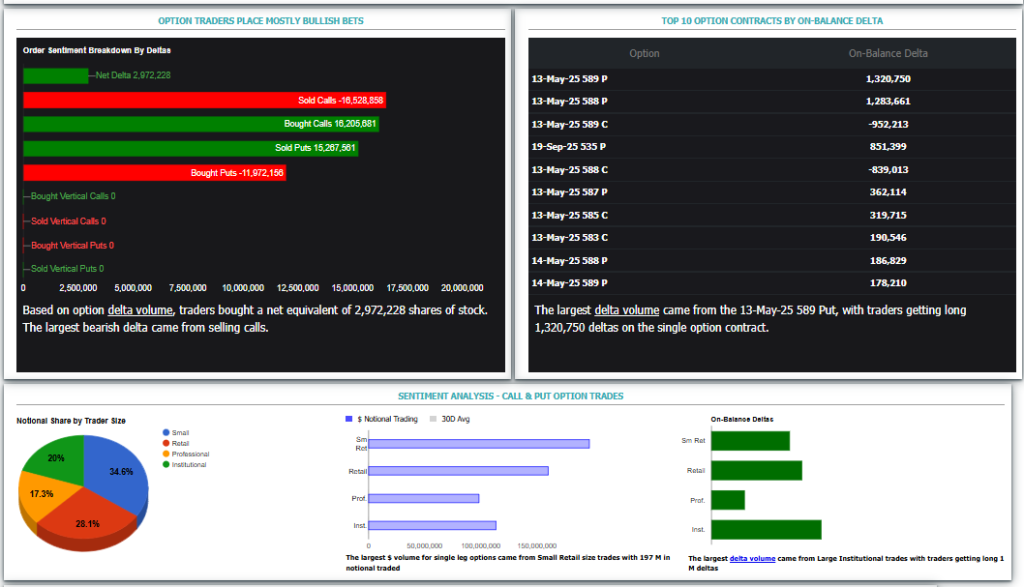
Task: Click the -952,213 delta value
Action: 888,124
